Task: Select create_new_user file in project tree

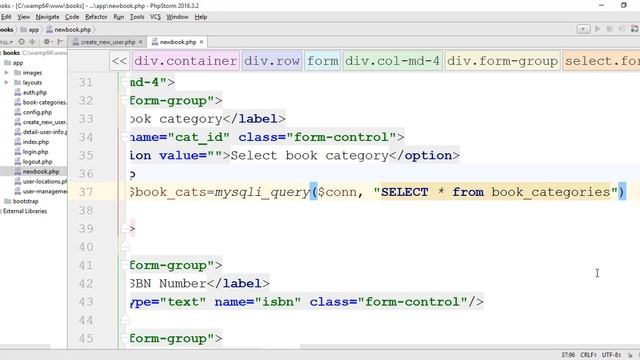Action: click(x=40, y=122)
